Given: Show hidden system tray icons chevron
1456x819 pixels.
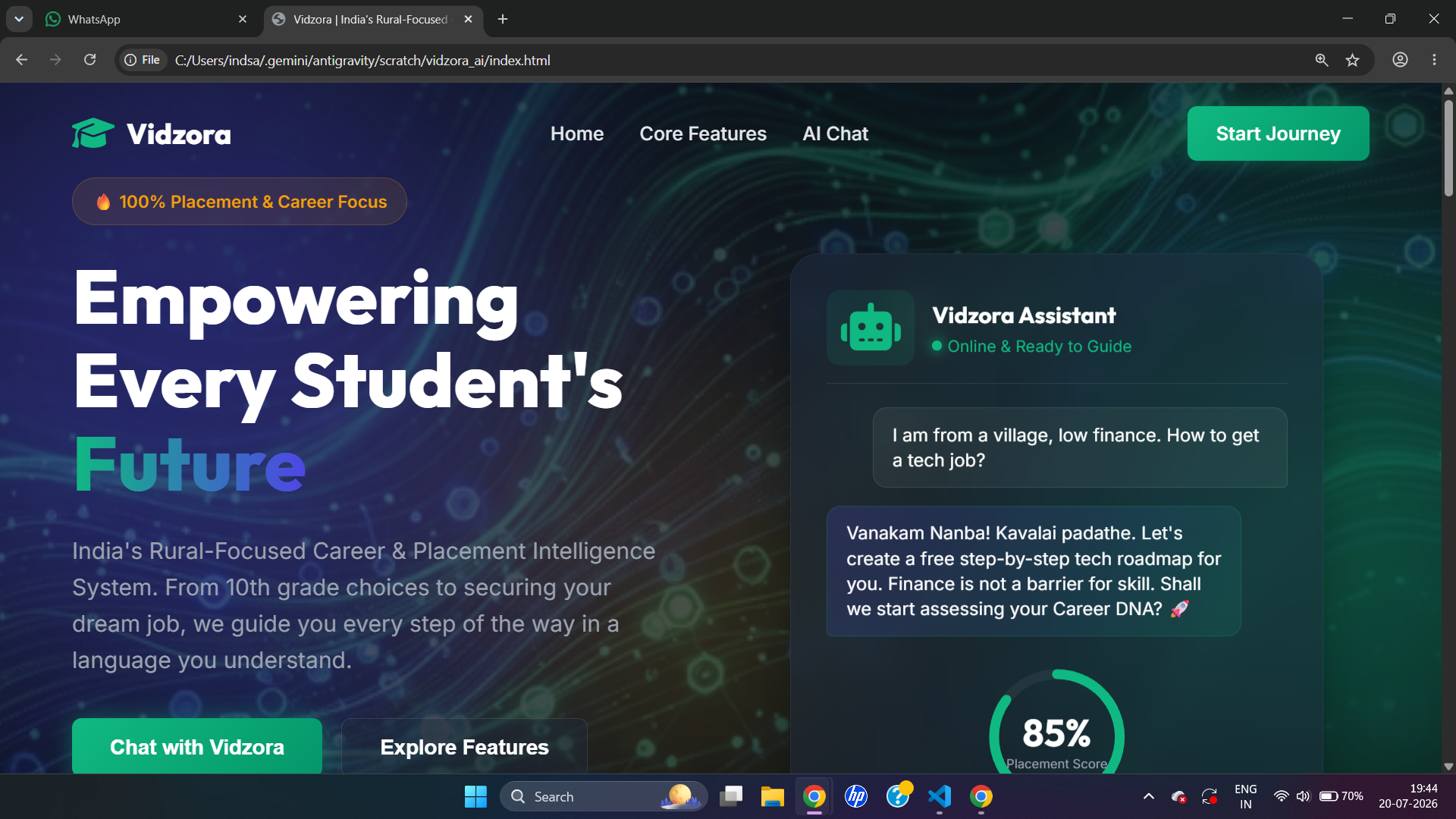Looking at the screenshot, I should tap(1148, 796).
